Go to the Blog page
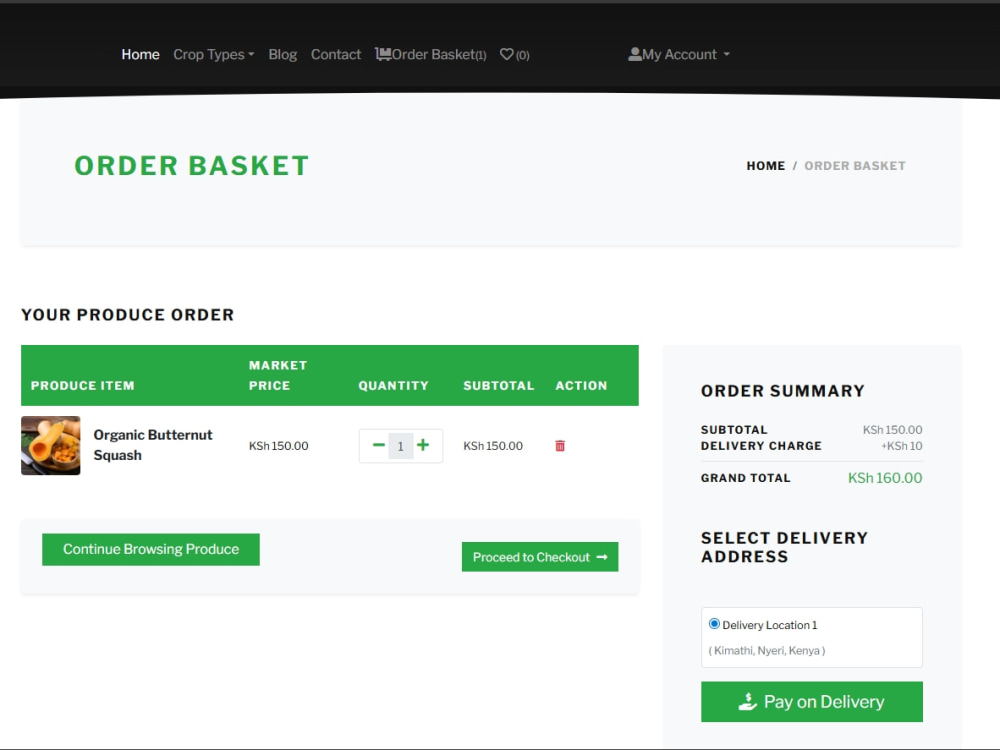Screen dimensions: 1000x750 point(283,55)
